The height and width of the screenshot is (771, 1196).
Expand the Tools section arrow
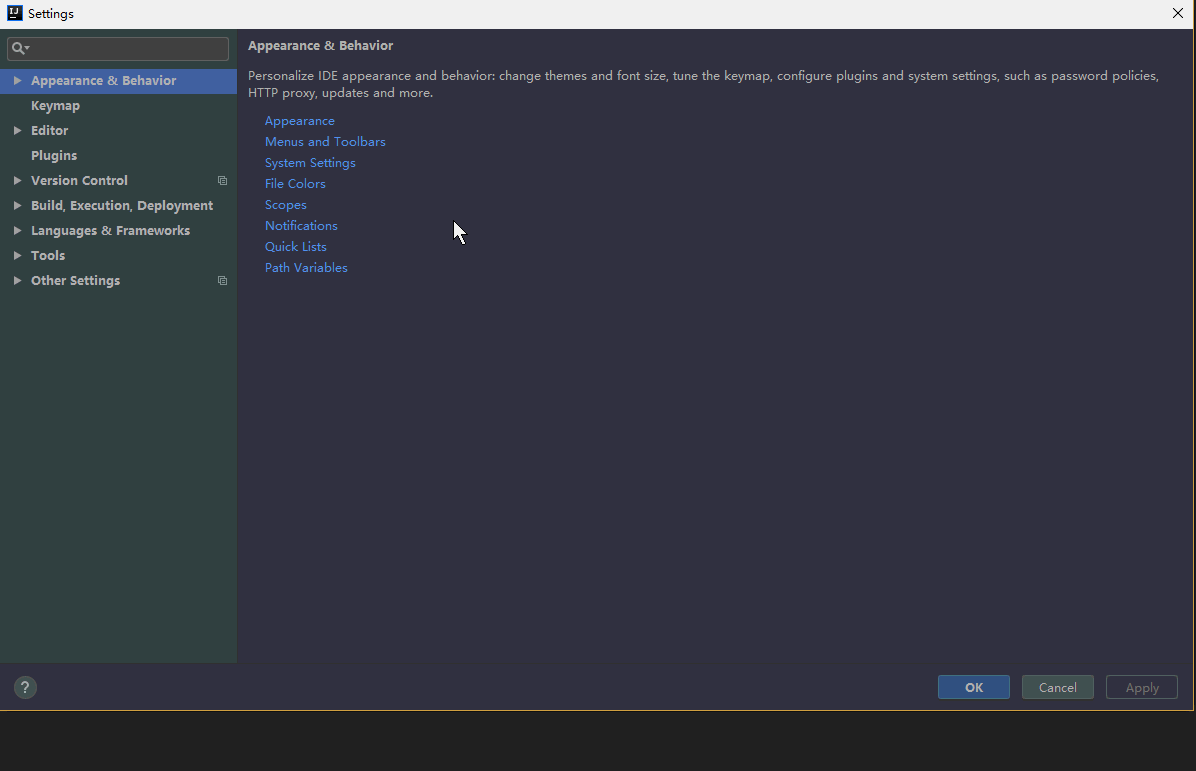(x=17, y=256)
